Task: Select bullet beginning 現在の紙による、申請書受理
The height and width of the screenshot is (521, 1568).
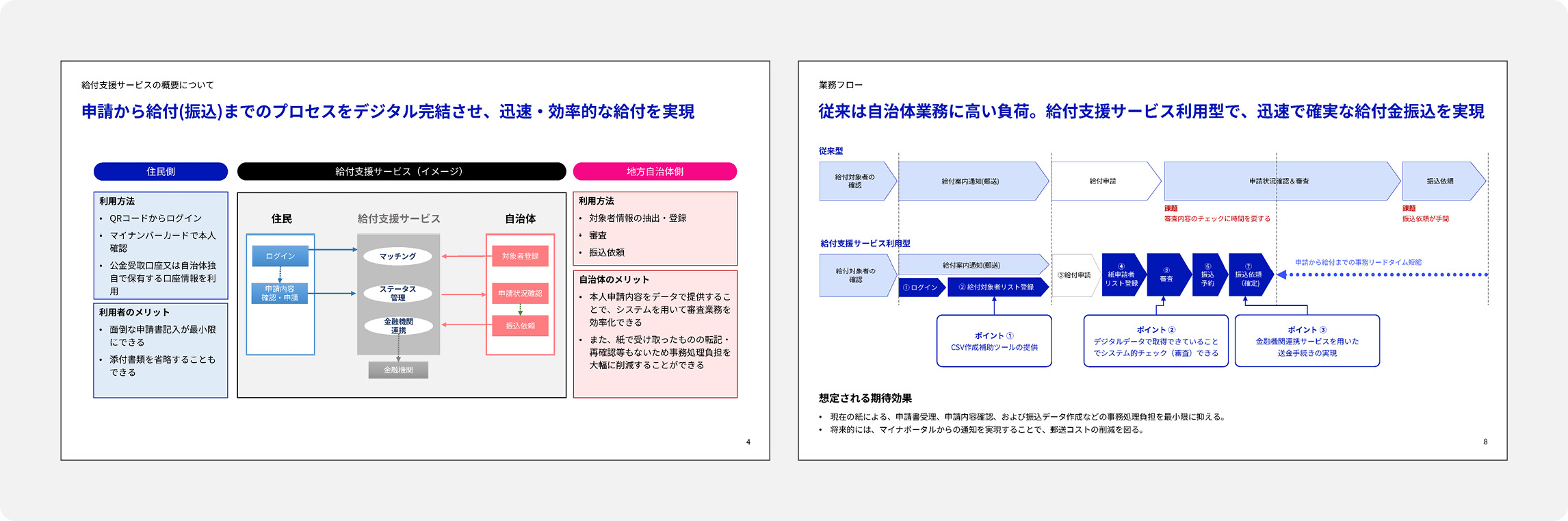Action: (1029, 417)
